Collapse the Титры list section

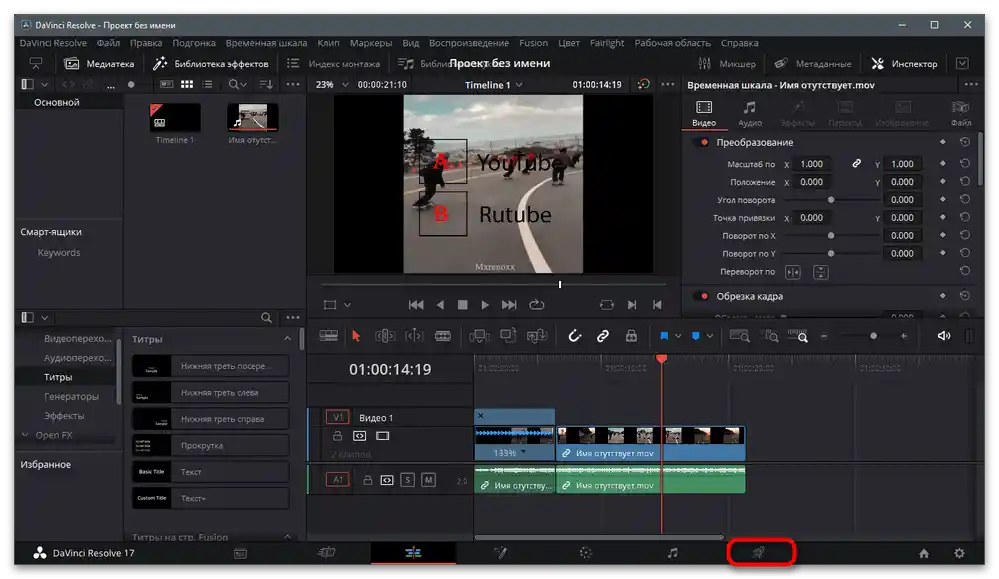click(287, 339)
